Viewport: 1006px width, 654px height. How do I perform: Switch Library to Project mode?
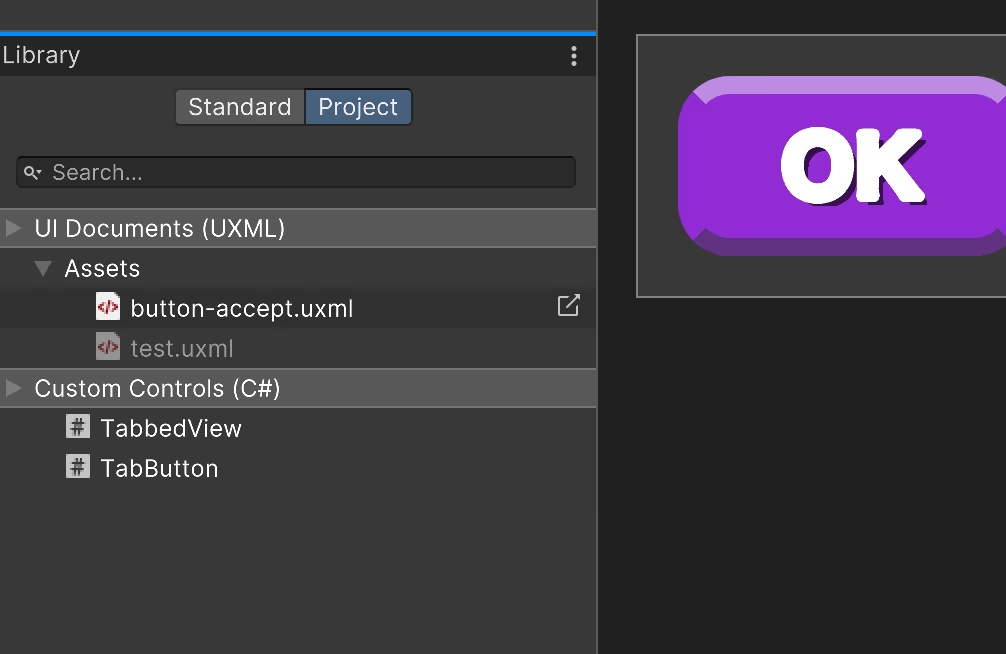click(358, 107)
